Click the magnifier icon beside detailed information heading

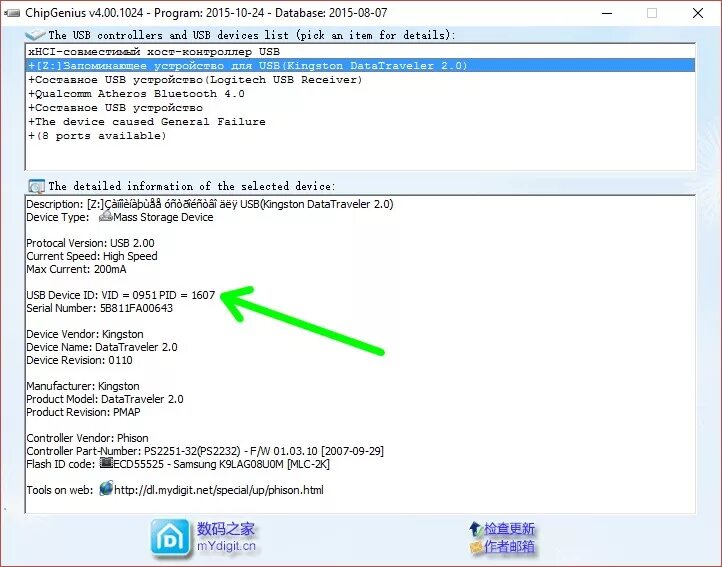(x=36, y=186)
